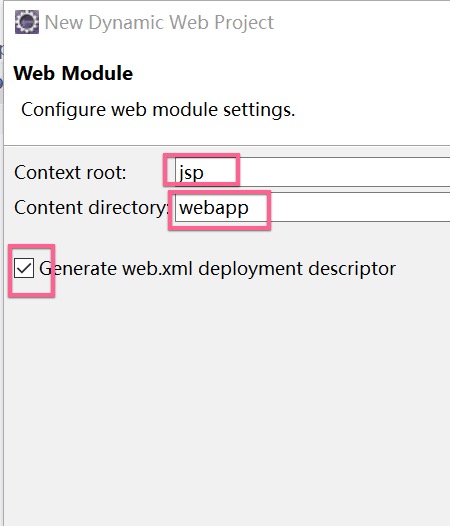Click the Eclipse gear icon in title bar
This screenshot has width=450, height=526.
[27, 22]
